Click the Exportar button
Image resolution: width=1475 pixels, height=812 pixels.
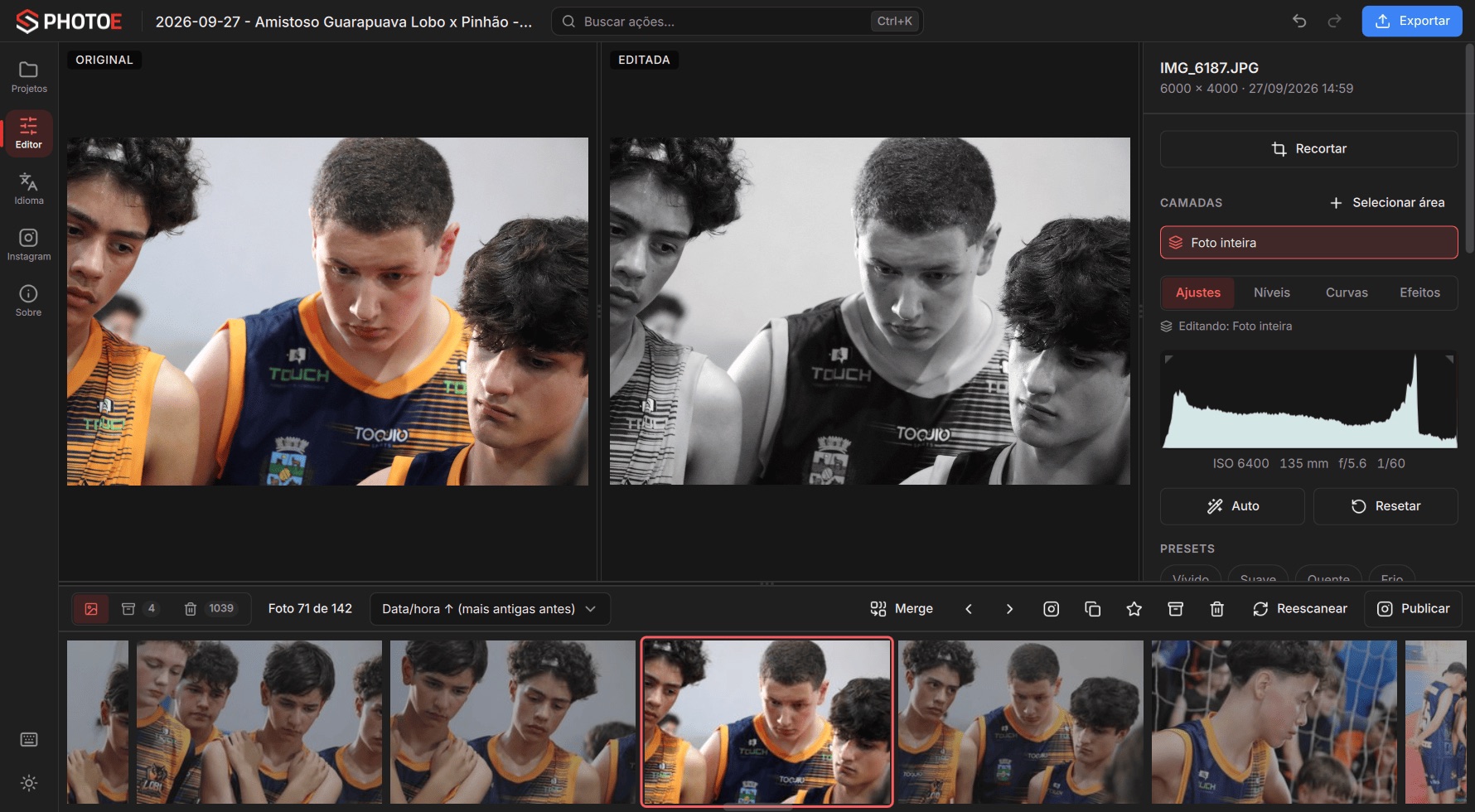[x=1412, y=22]
